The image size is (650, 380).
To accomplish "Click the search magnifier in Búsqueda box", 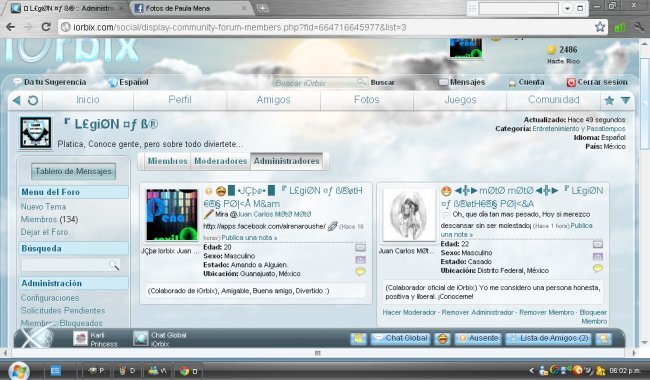I will click(x=114, y=265).
